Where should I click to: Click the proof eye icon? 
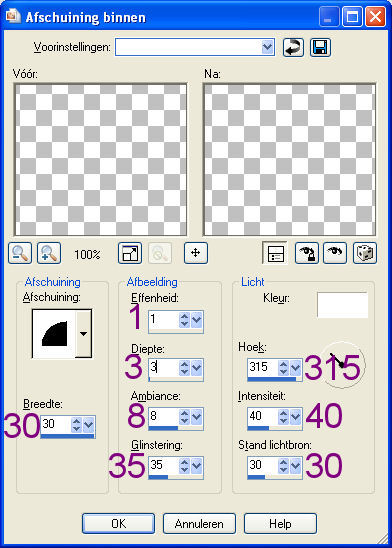(335, 253)
